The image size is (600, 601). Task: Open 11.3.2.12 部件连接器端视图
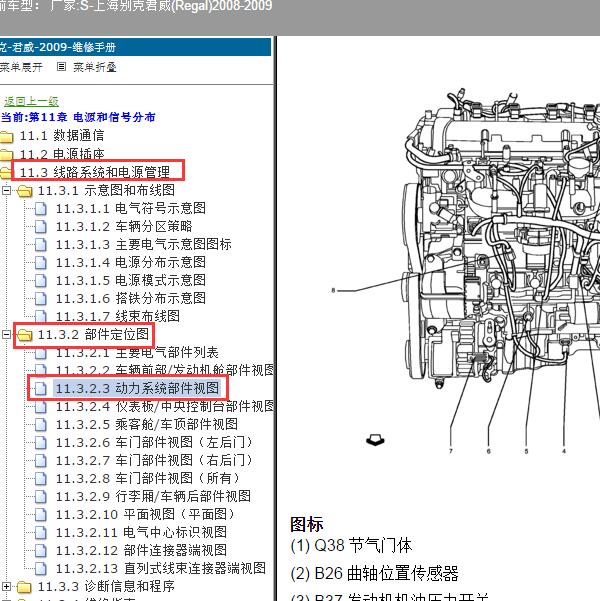coord(141,550)
